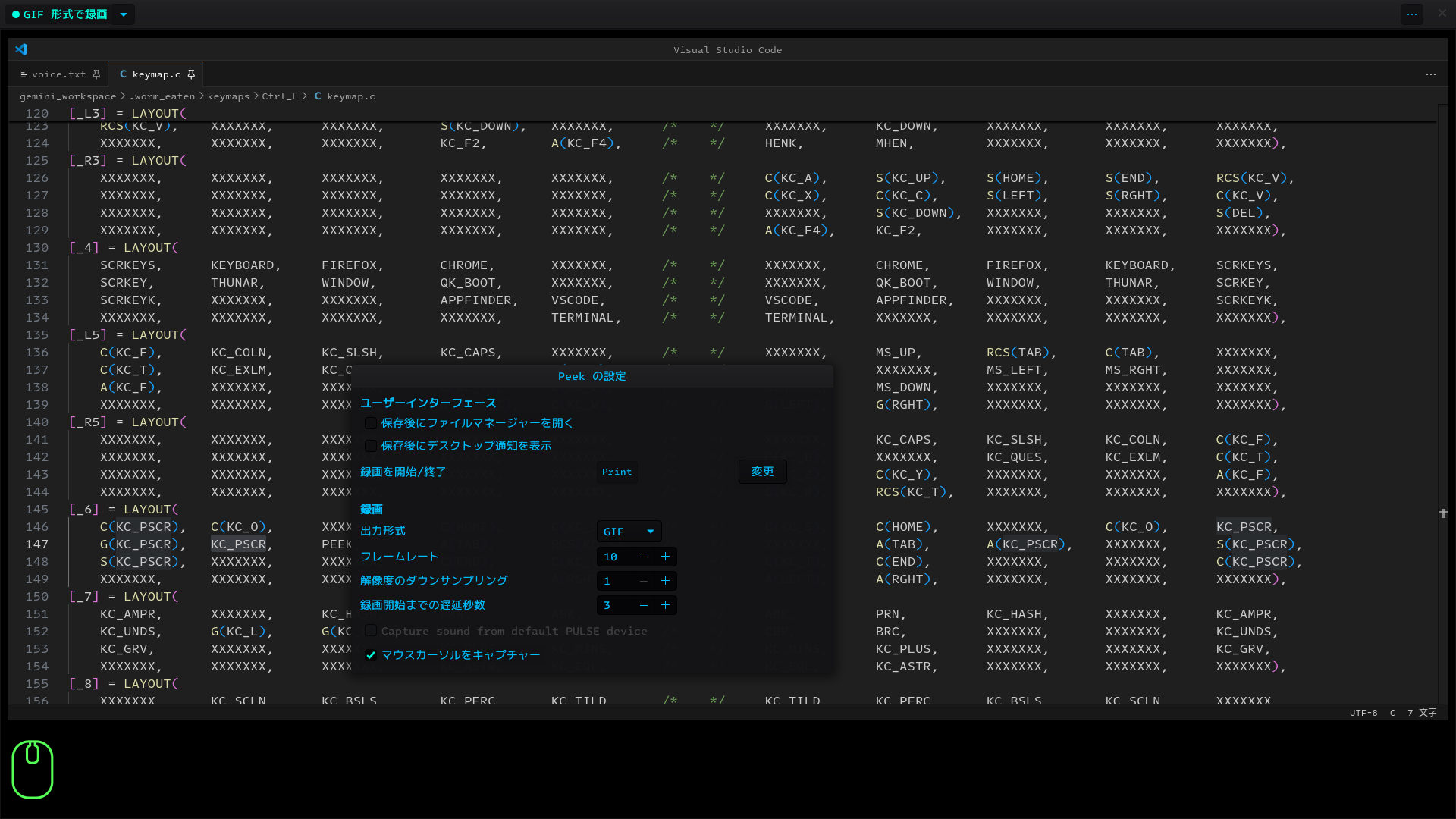Select the keymap.c tab
Screen dimensions: 1456x819
(x=155, y=74)
